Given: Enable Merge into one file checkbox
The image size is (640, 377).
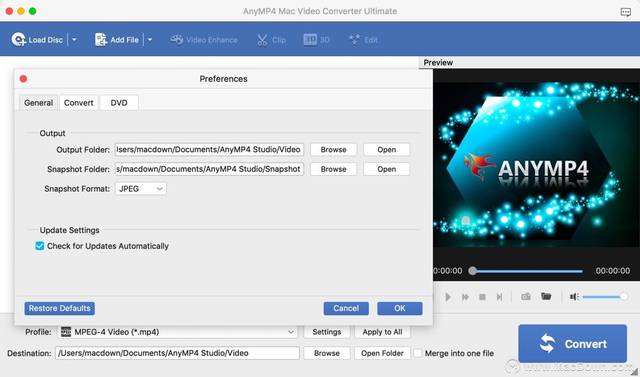Looking at the screenshot, I should pyautogui.click(x=418, y=353).
